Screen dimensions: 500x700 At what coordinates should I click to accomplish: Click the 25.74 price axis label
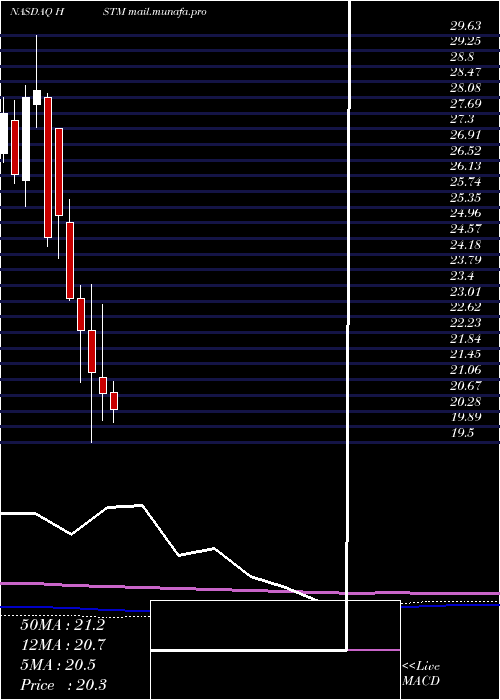(x=465, y=182)
